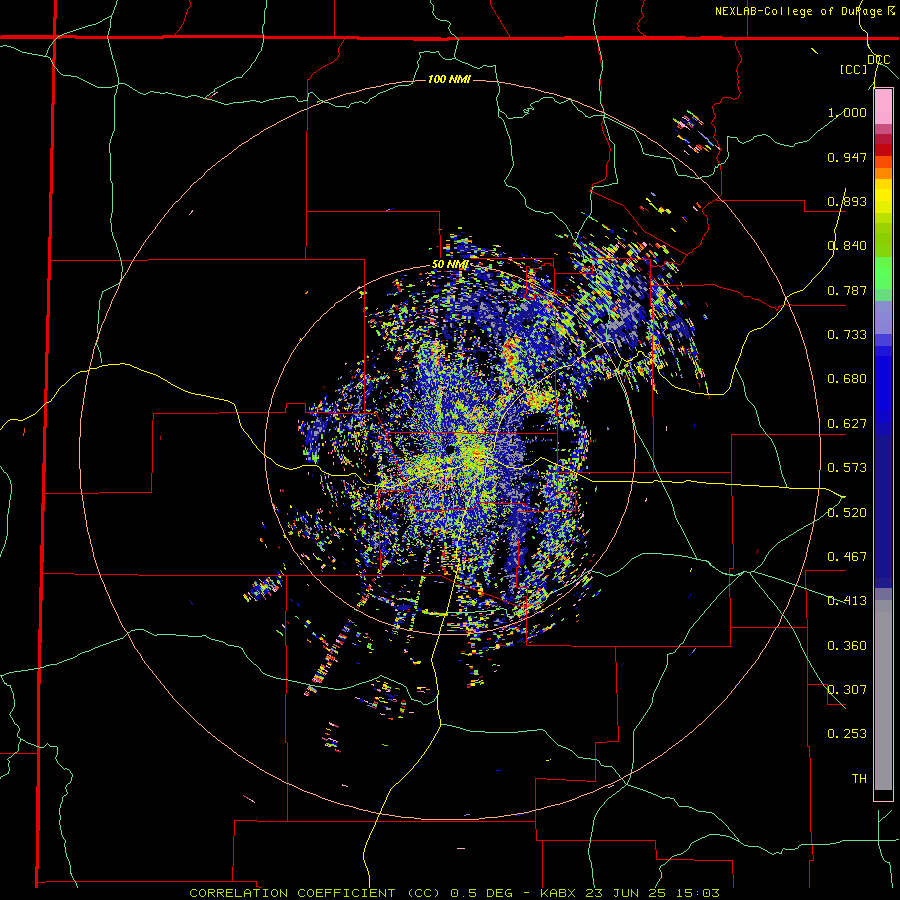
Task: Click the radar site center black dot
Action: [449, 449]
